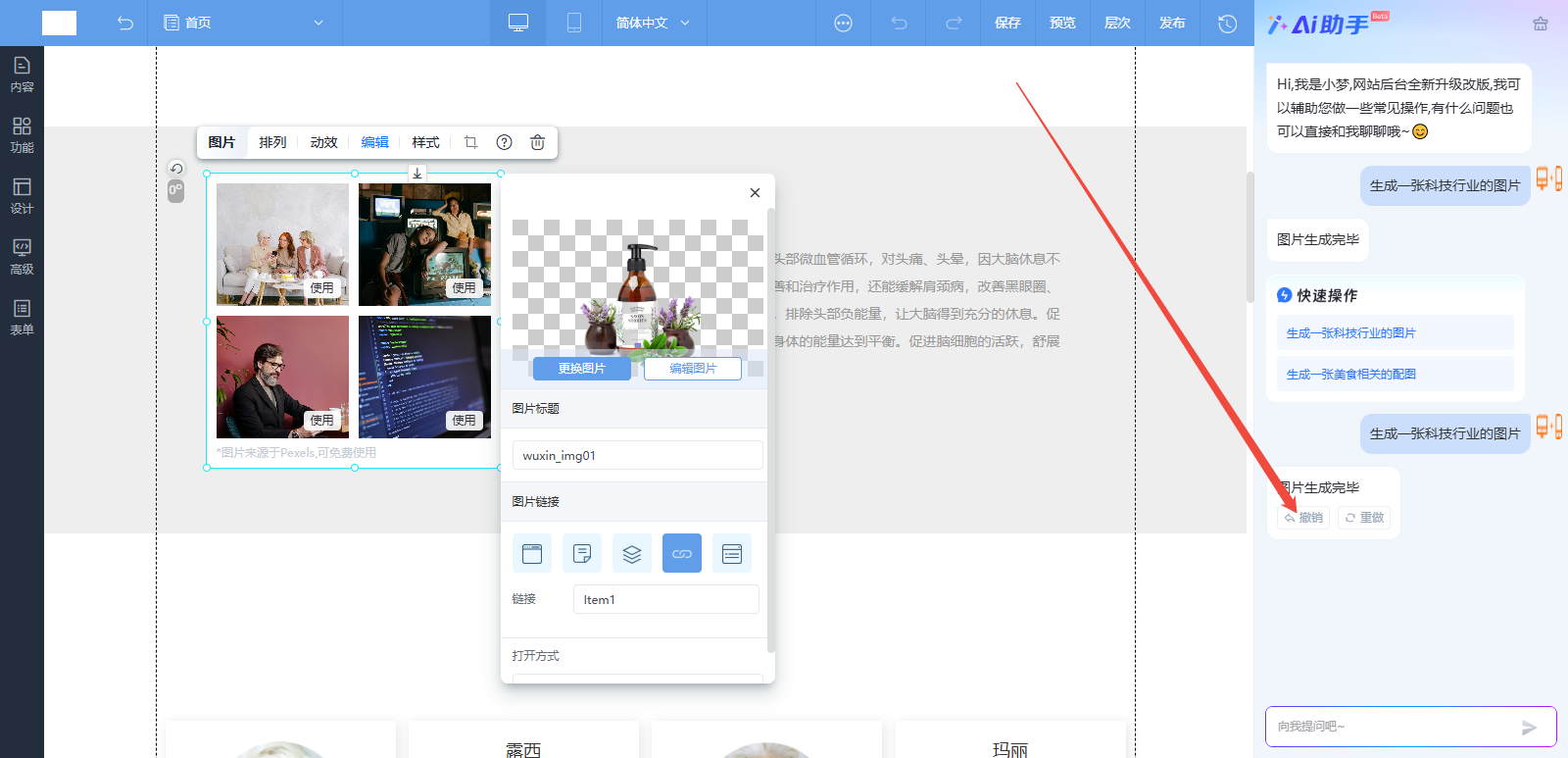Viewport: 1568px width, 758px height.
Task: Select the page window link type
Action: [x=532, y=553]
